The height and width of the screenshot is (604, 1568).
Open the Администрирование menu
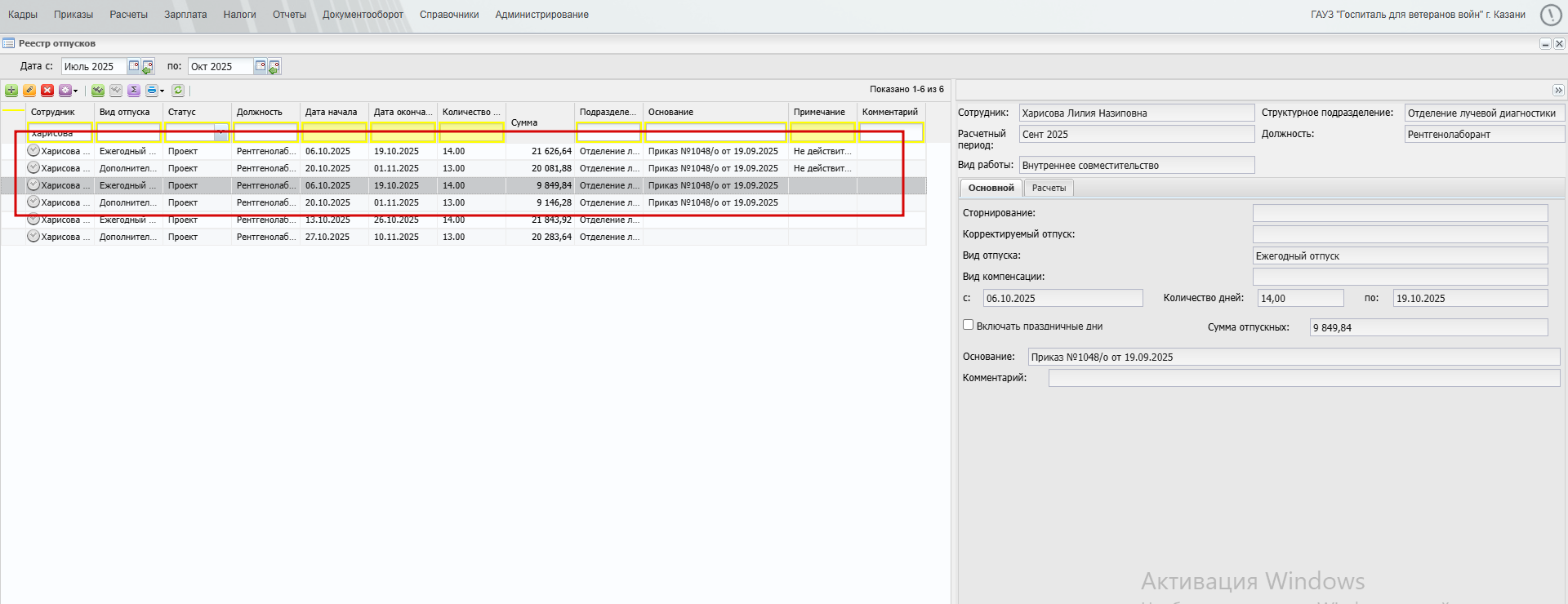point(541,15)
